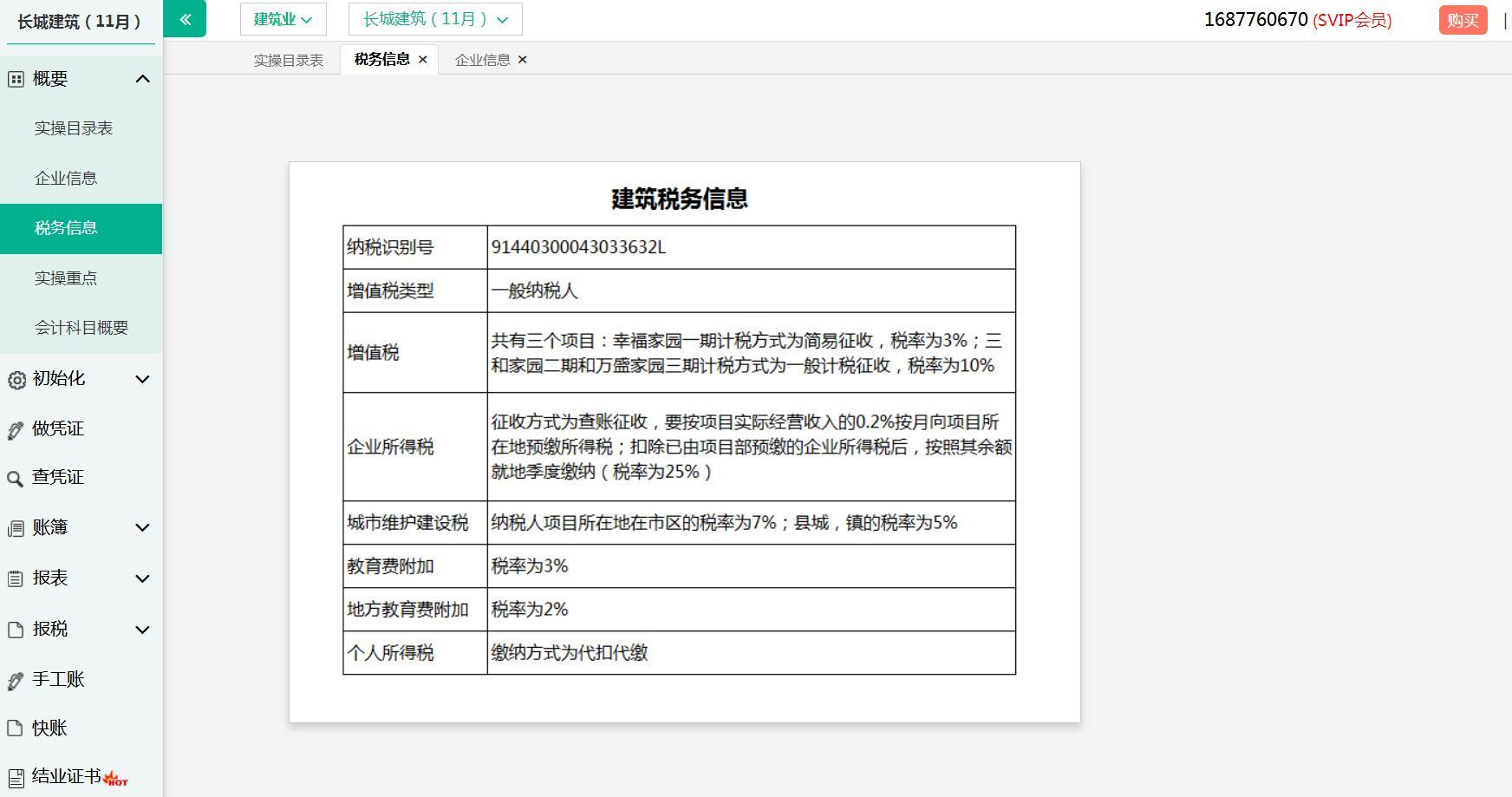Click the 购买 button
The height and width of the screenshot is (797, 1512).
click(x=1463, y=20)
